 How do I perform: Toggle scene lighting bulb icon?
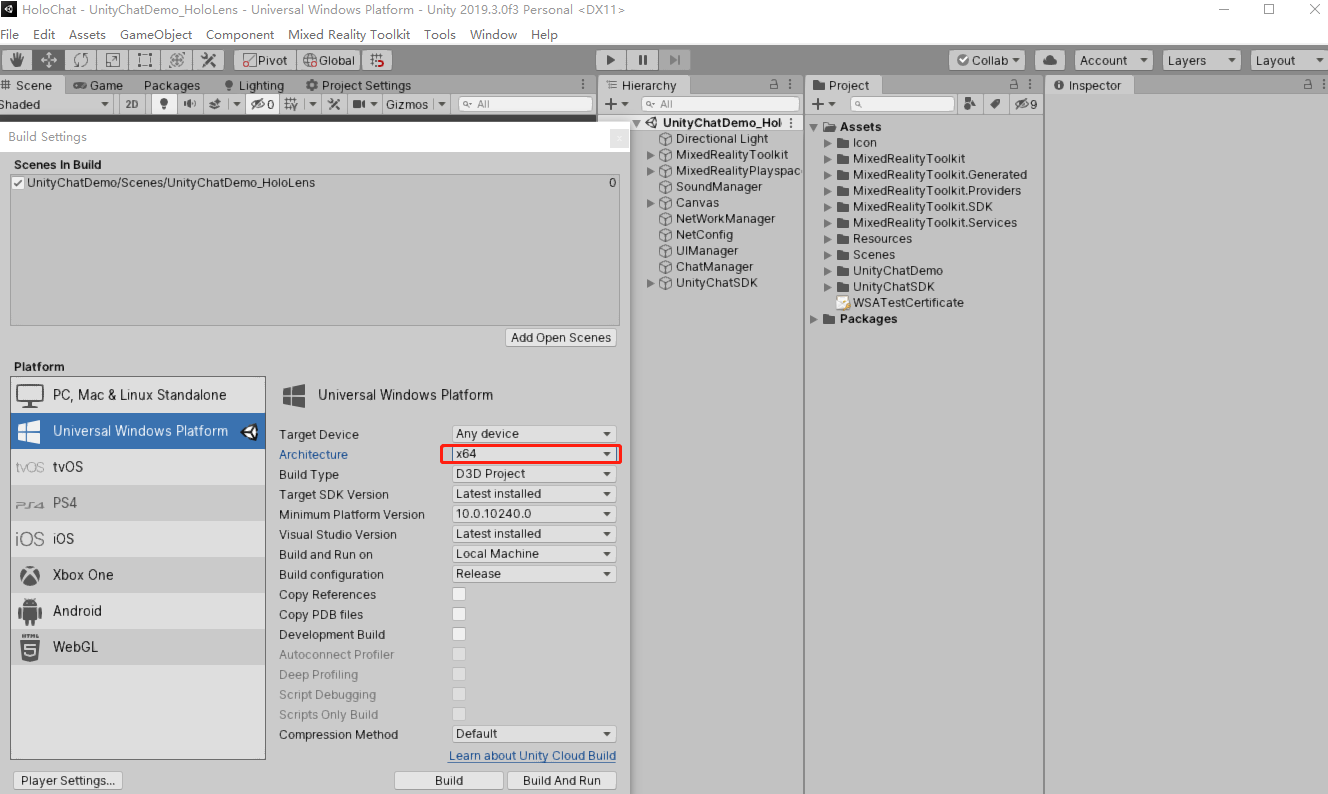[164, 104]
